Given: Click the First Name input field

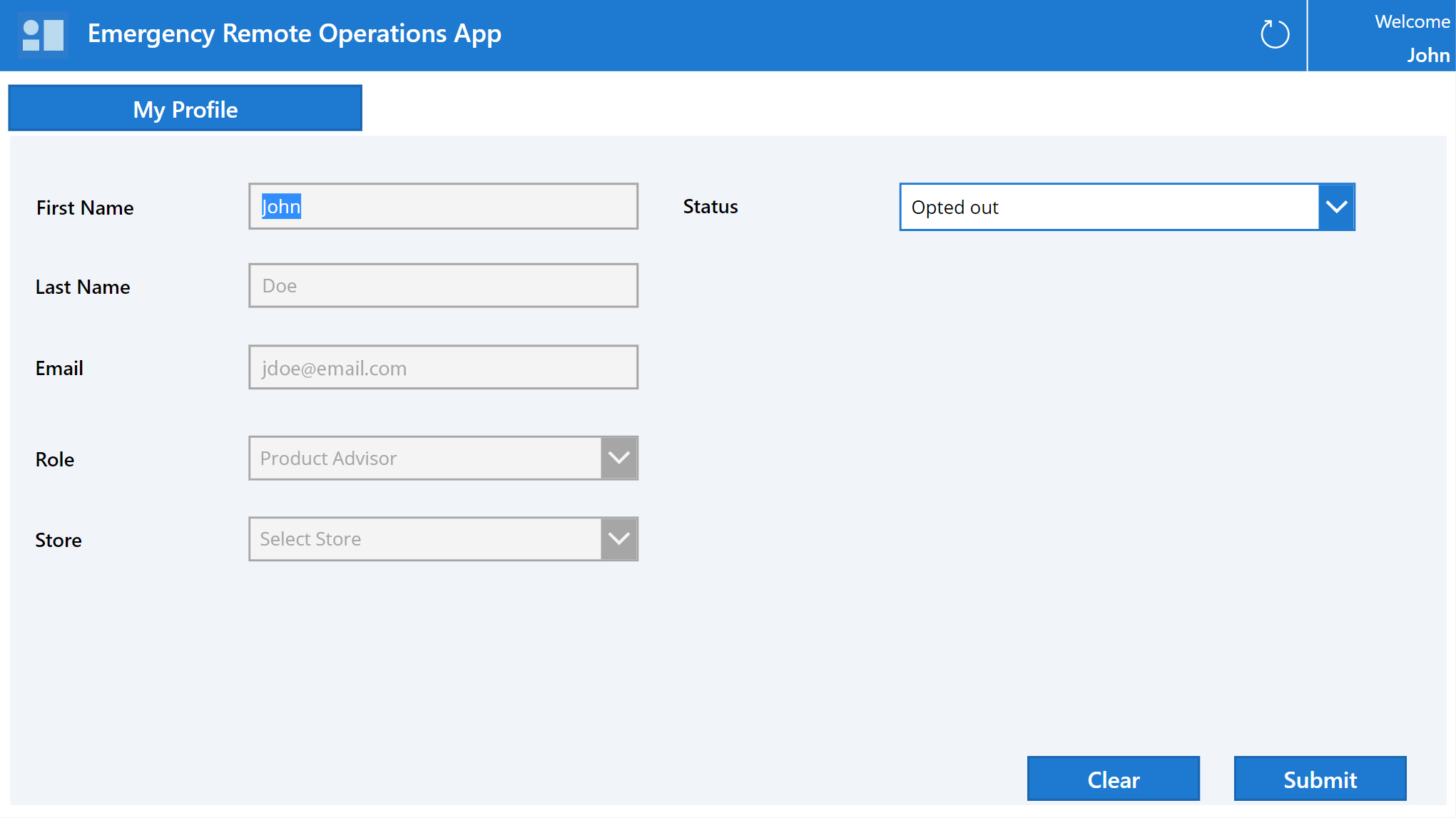Looking at the screenshot, I should pos(443,206).
